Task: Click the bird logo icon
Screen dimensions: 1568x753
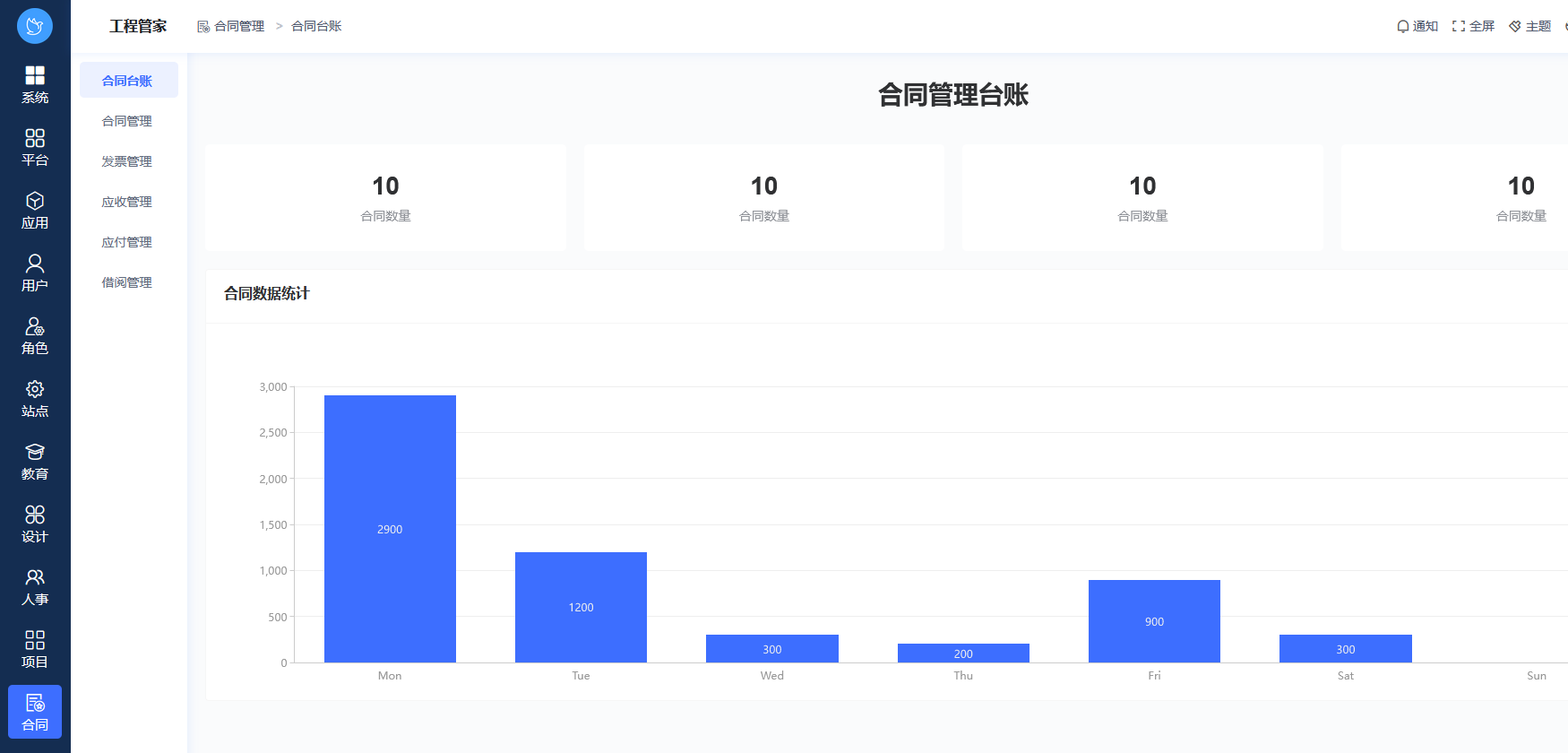Action: click(35, 26)
